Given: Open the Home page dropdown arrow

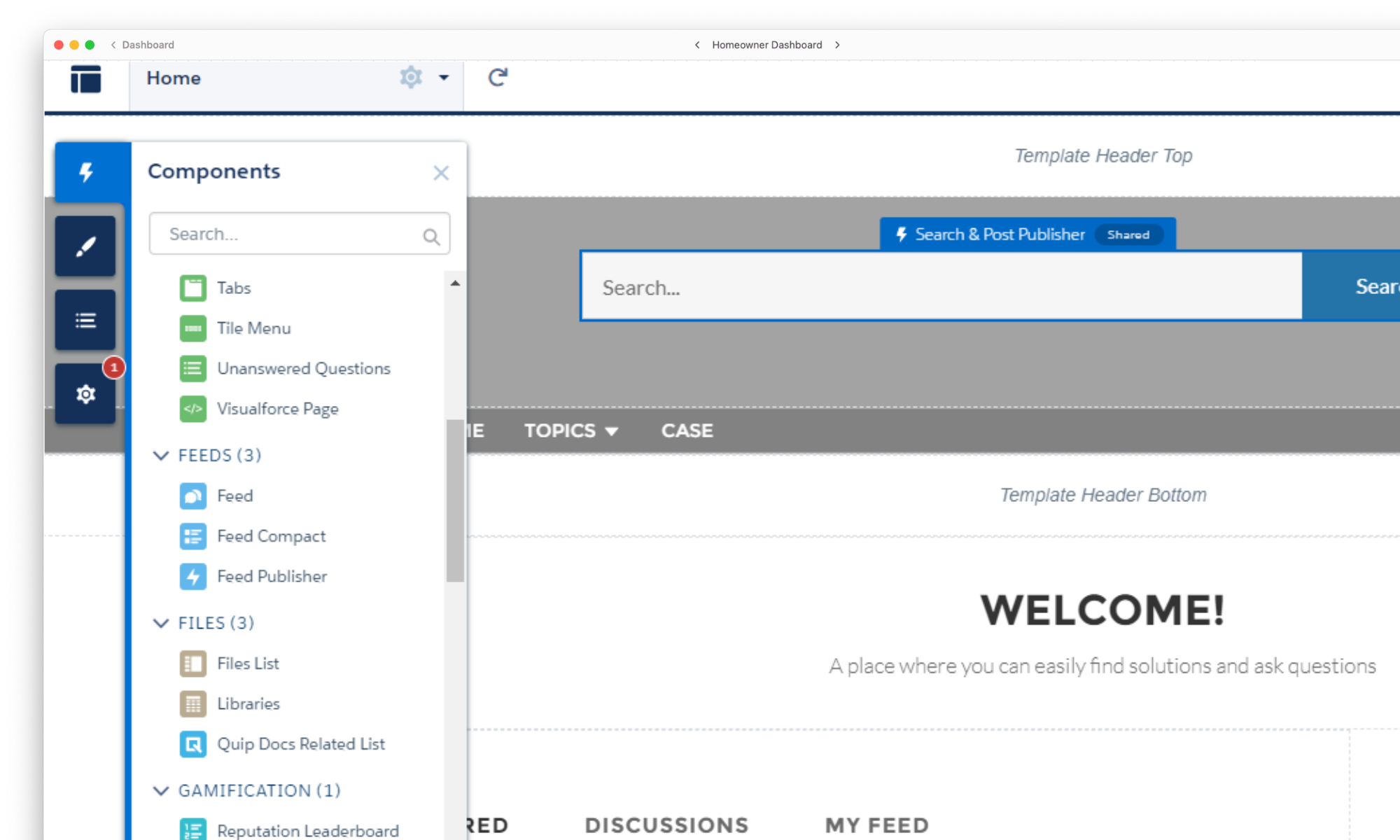Looking at the screenshot, I should click(444, 78).
